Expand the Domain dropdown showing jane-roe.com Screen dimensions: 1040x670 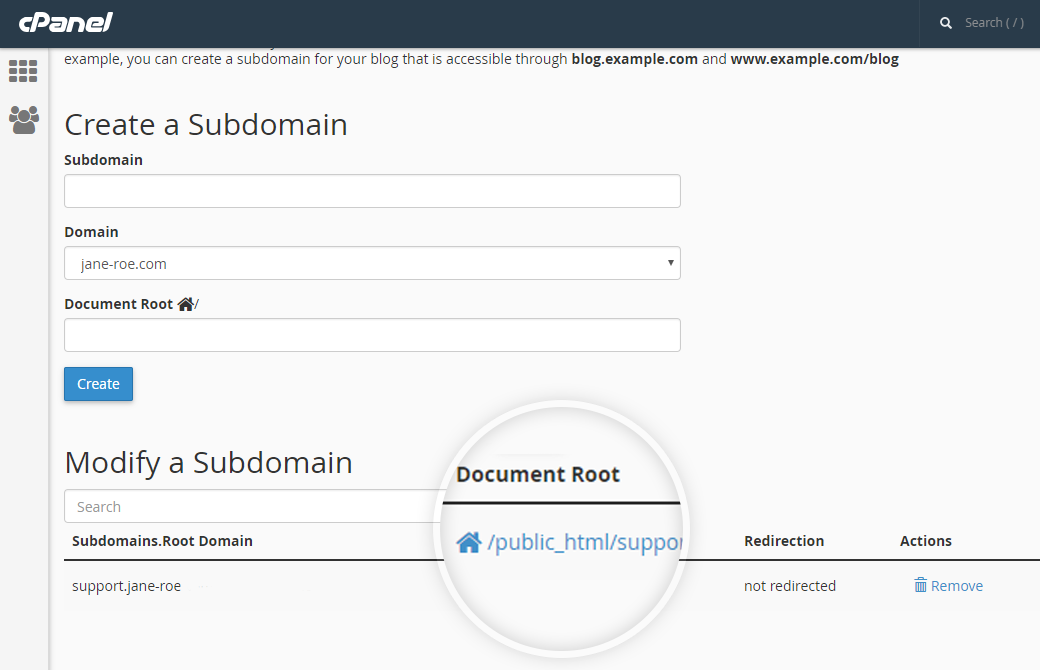pos(372,263)
